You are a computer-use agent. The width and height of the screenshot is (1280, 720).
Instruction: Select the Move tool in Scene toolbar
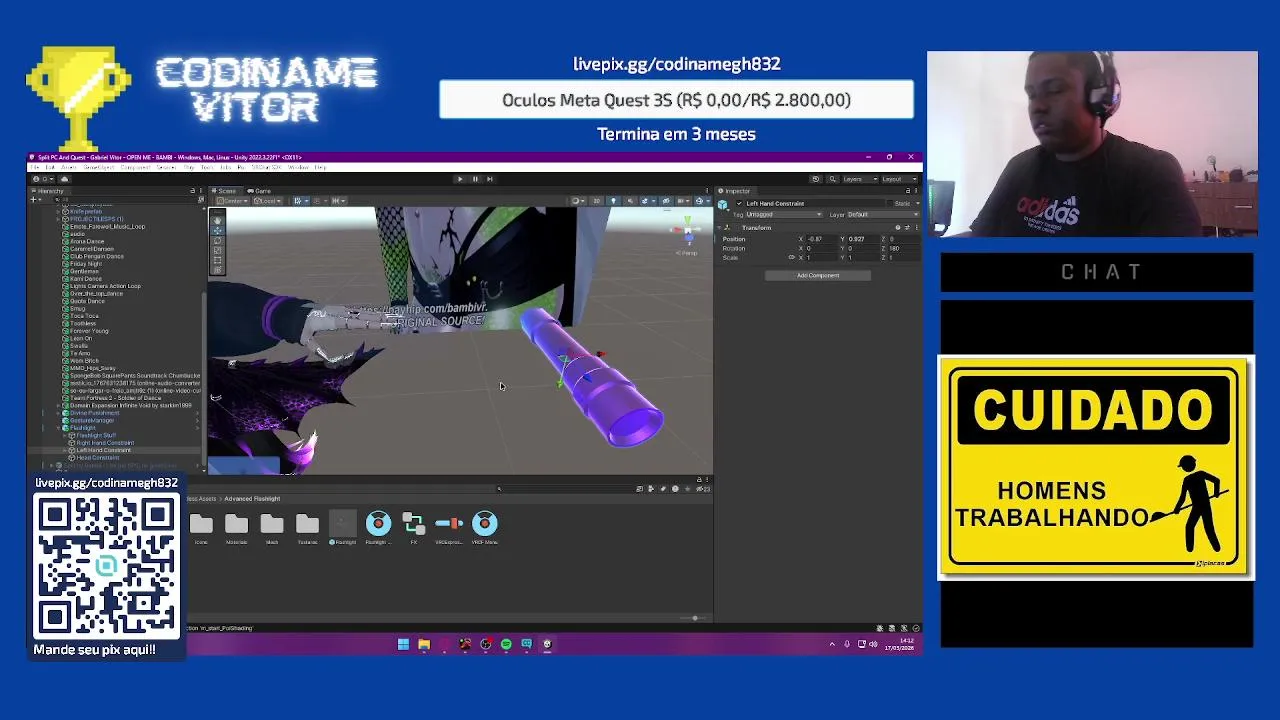[x=217, y=230]
